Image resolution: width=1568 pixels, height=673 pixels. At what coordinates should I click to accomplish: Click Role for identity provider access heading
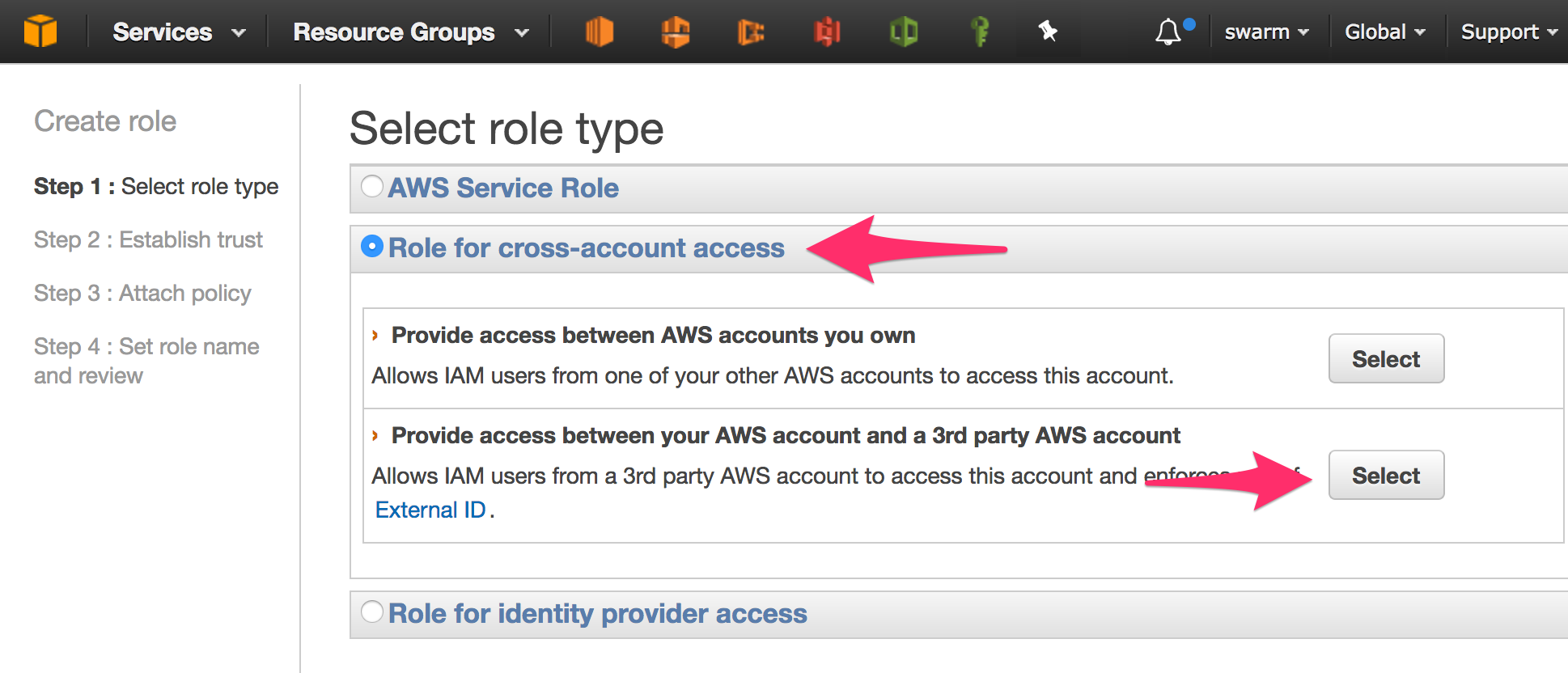coord(598,613)
